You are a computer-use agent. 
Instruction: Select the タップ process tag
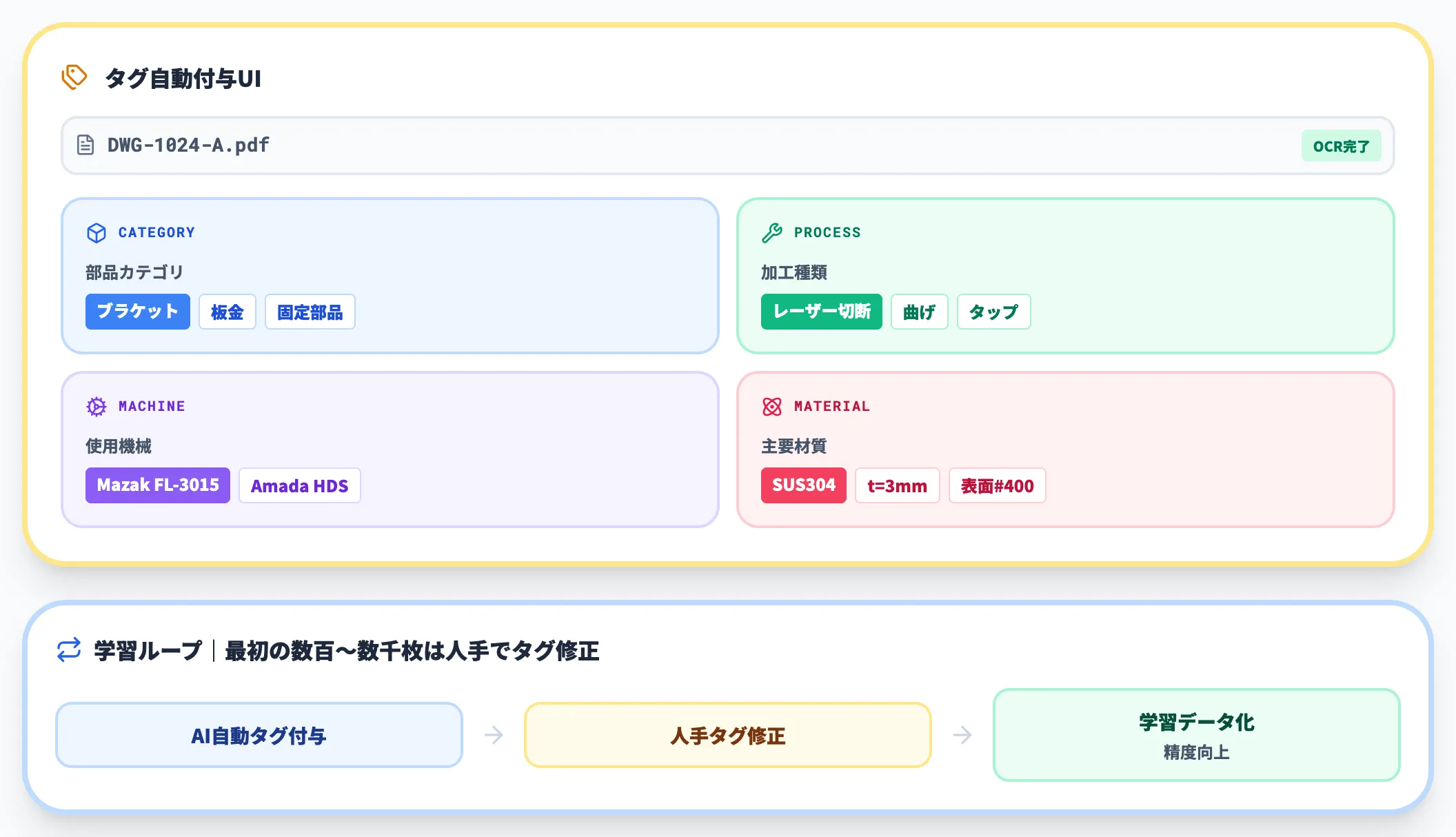(x=993, y=312)
